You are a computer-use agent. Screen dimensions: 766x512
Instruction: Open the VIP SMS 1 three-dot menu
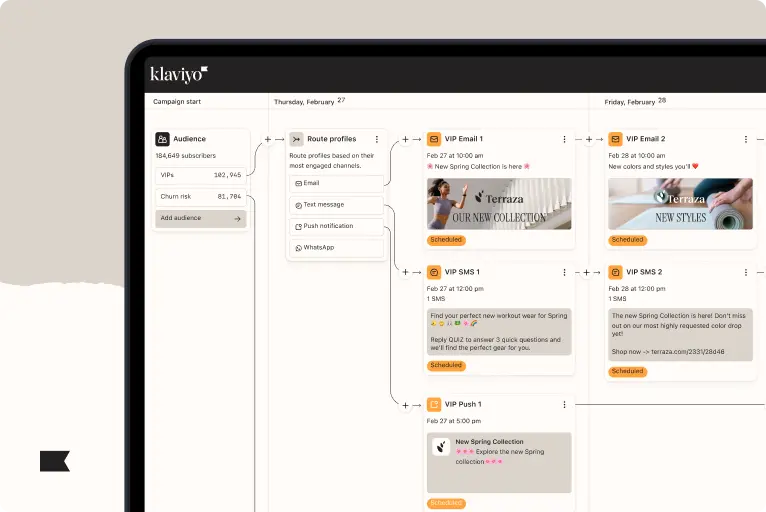[x=564, y=272]
